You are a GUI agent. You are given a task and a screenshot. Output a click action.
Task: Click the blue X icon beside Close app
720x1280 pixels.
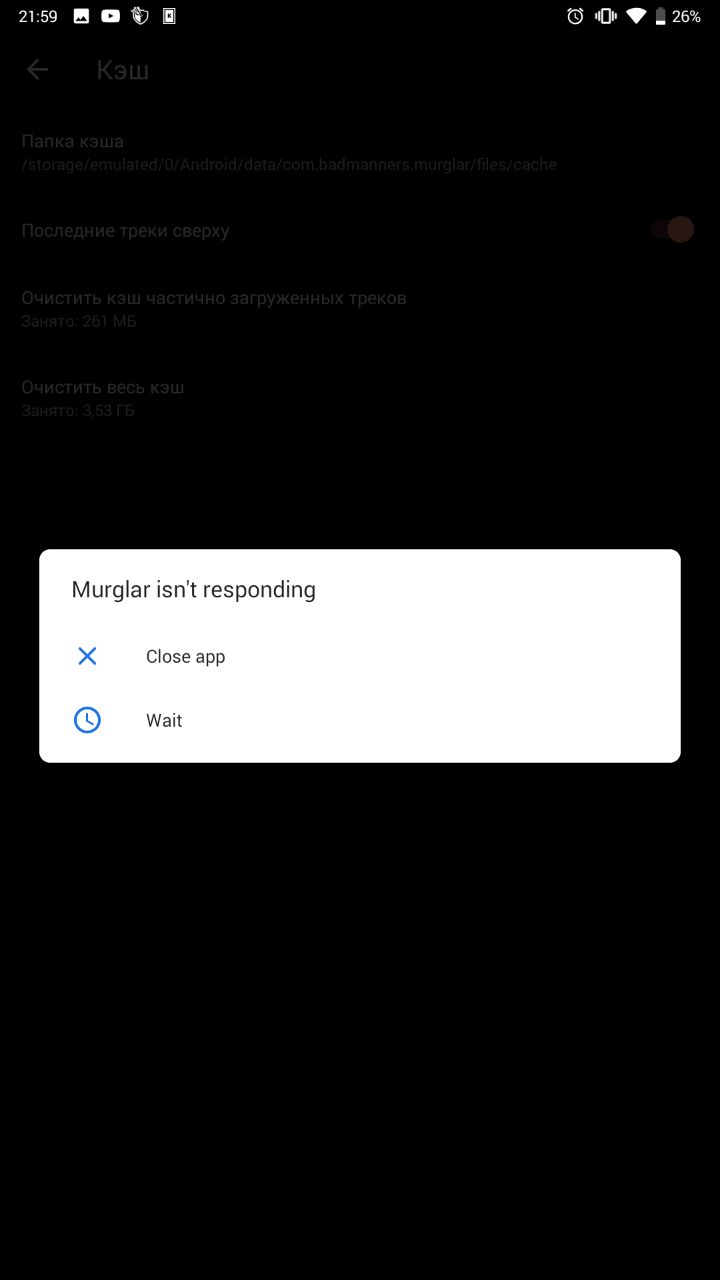tap(87, 656)
